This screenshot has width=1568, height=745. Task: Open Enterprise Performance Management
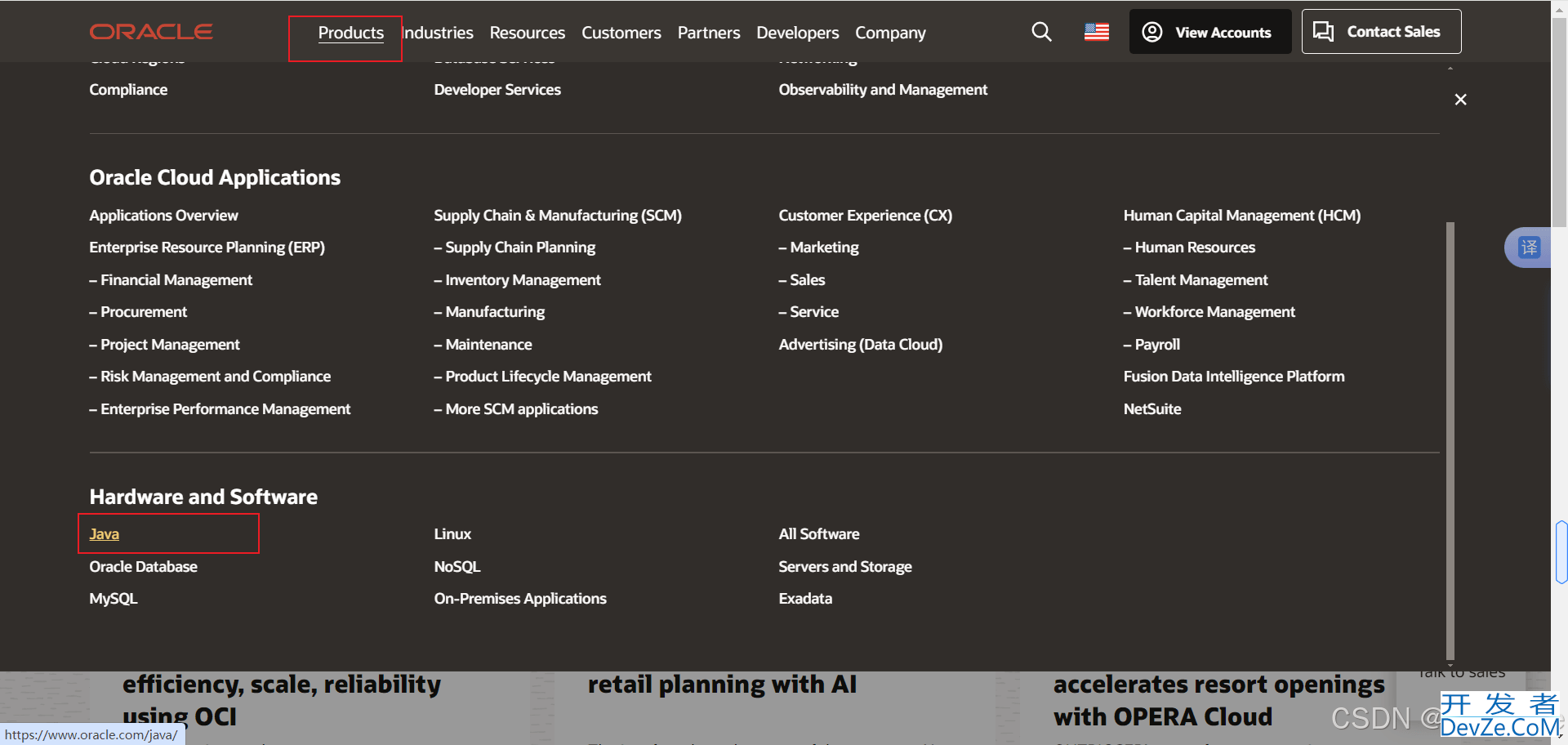click(220, 409)
